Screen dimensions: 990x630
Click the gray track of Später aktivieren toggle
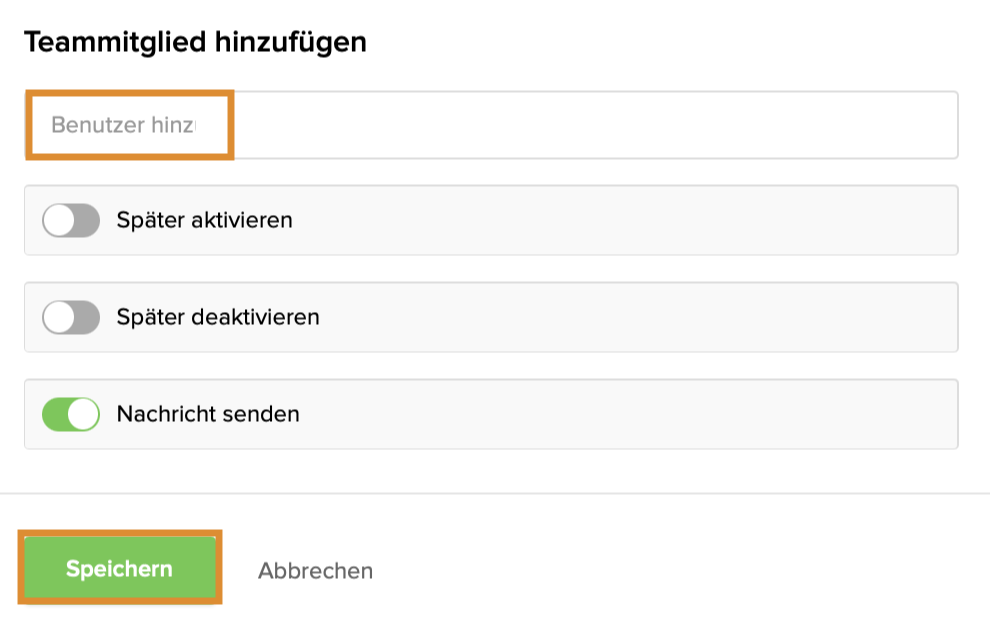(87, 220)
